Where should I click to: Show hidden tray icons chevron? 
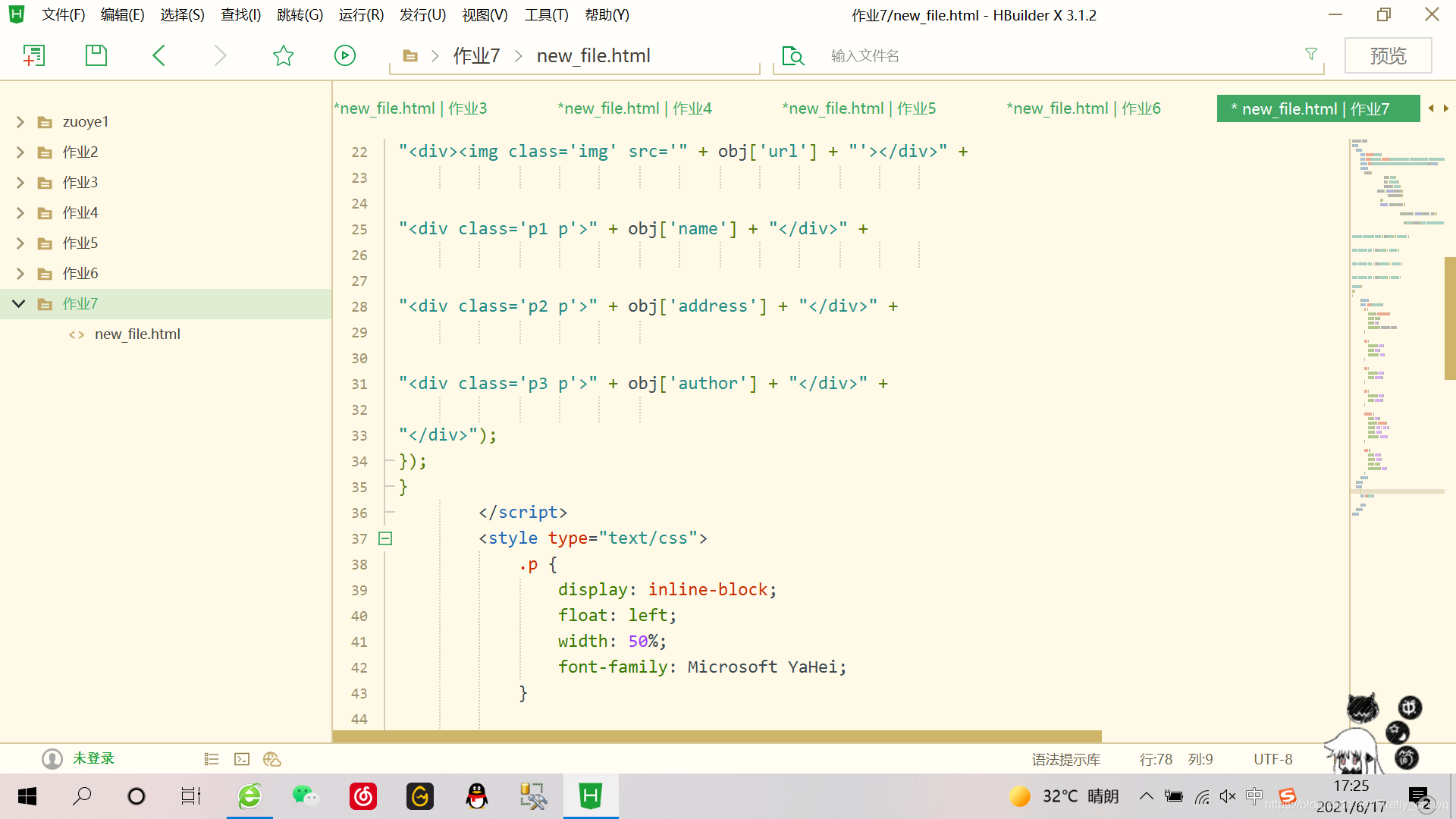point(1147,796)
